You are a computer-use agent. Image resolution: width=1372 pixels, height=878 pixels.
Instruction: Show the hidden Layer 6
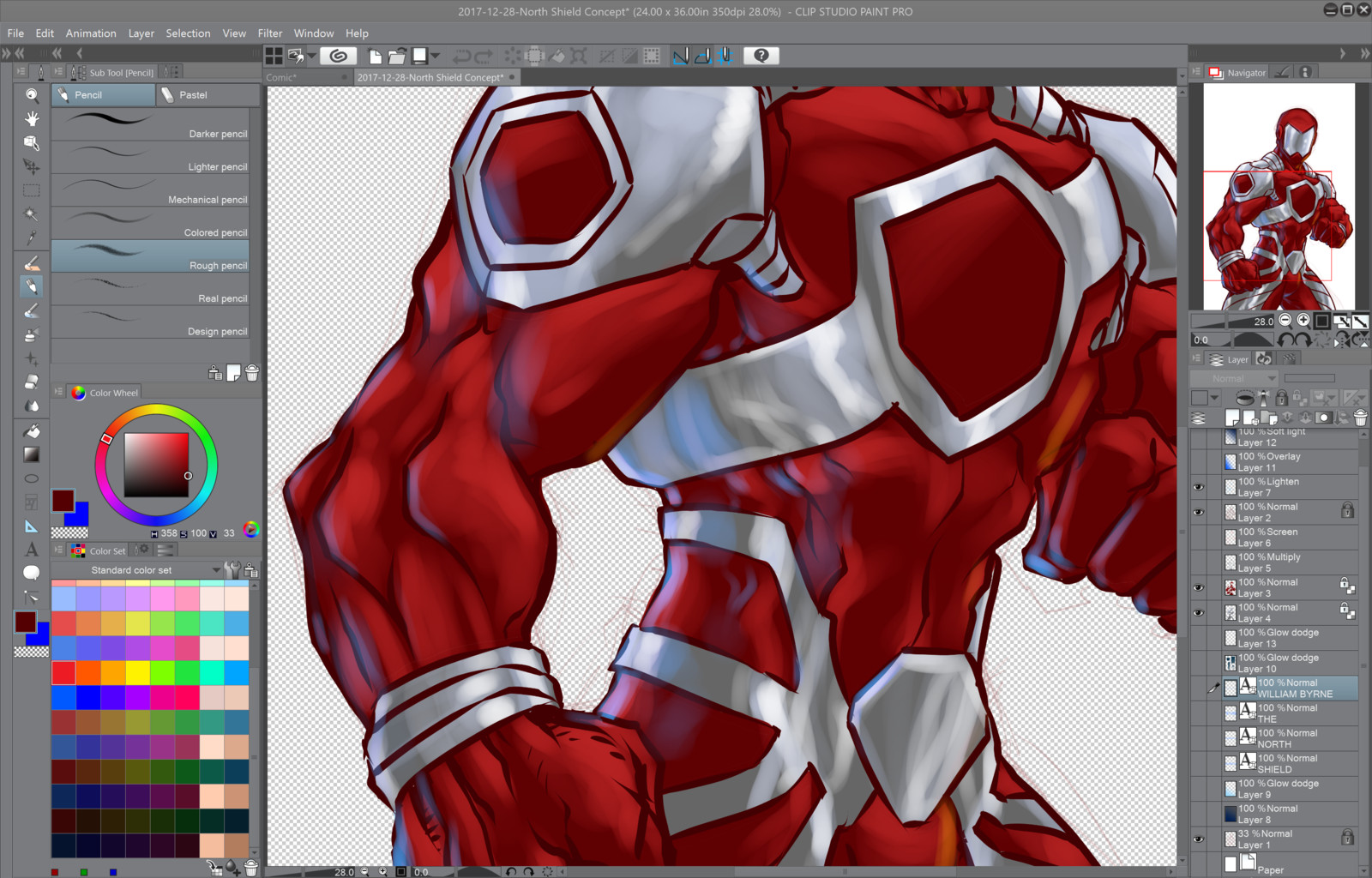tap(1199, 537)
